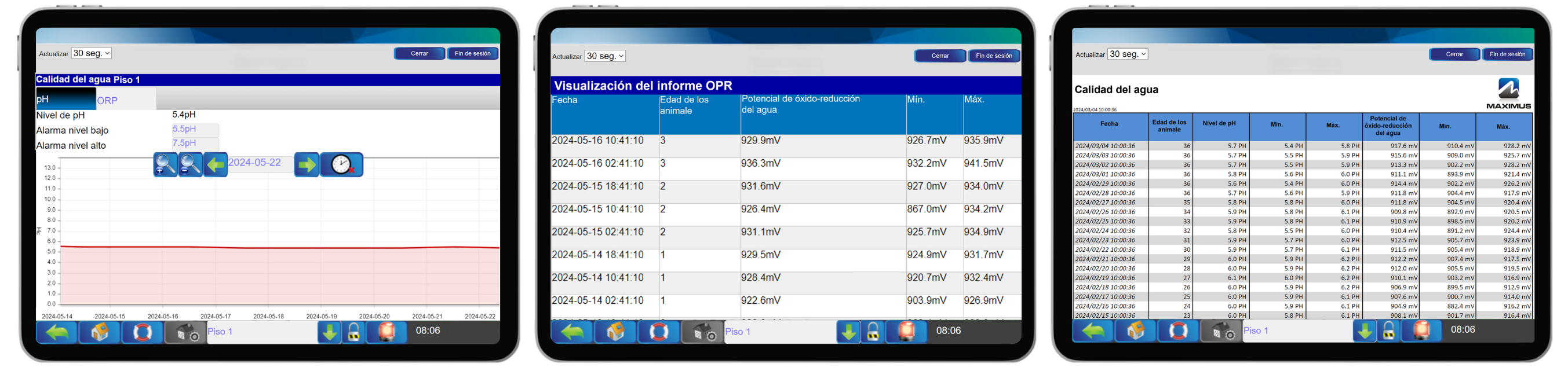Select row 2024-05-14 02:41:10 in OPR report
Image resolution: width=1568 pixels, height=371 pixels.
786,306
